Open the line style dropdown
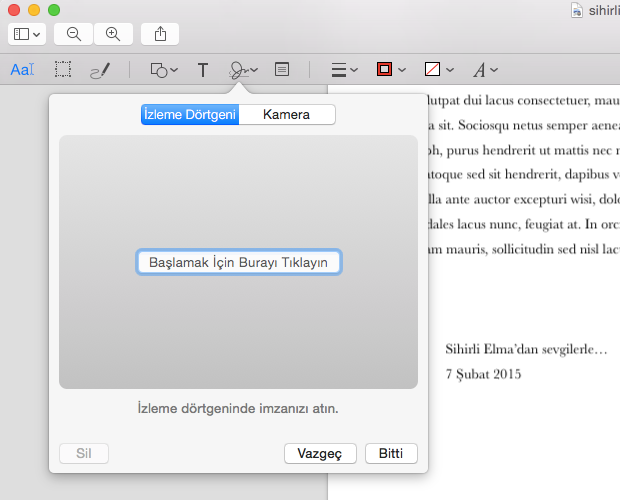 [344, 70]
